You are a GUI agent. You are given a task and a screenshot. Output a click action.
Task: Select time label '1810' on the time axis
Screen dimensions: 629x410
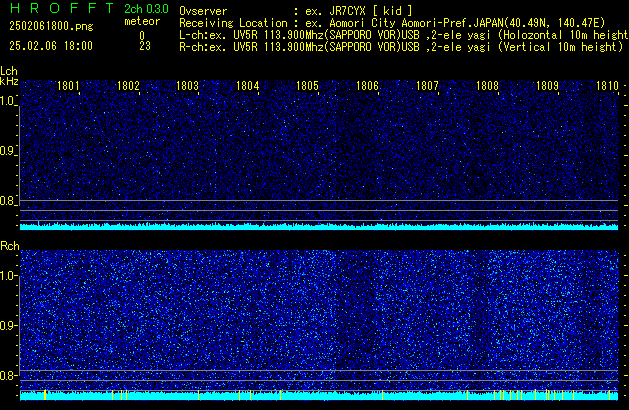pos(607,86)
